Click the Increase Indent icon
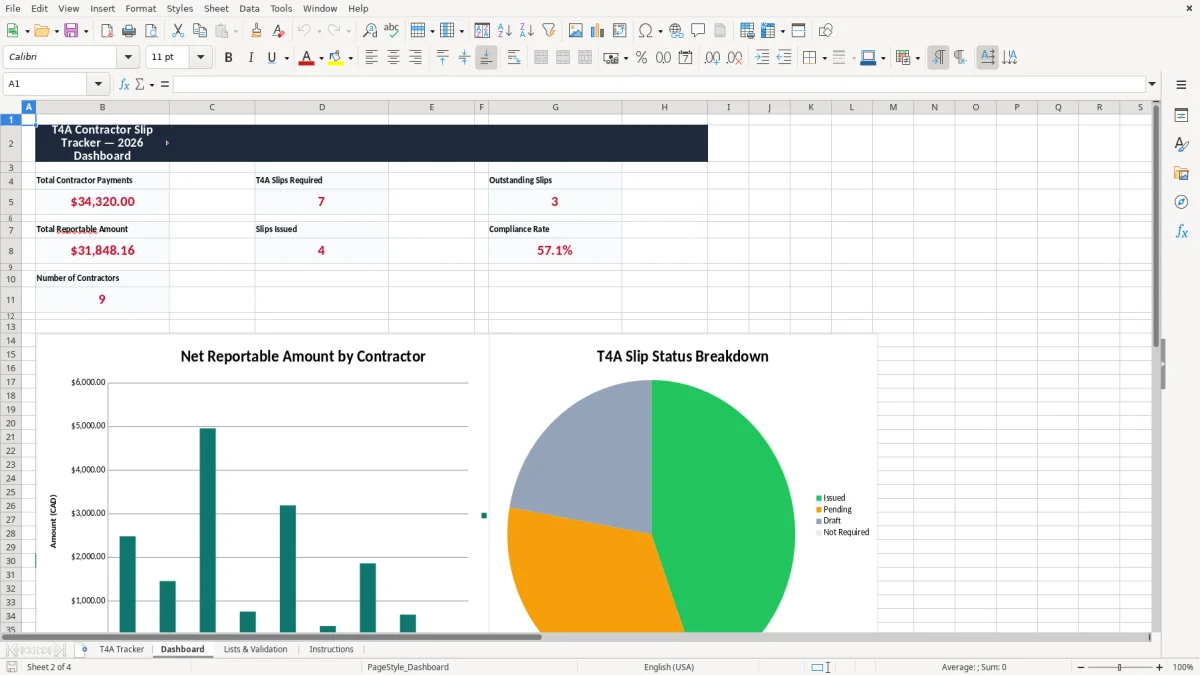1200x675 pixels. click(x=762, y=58)
